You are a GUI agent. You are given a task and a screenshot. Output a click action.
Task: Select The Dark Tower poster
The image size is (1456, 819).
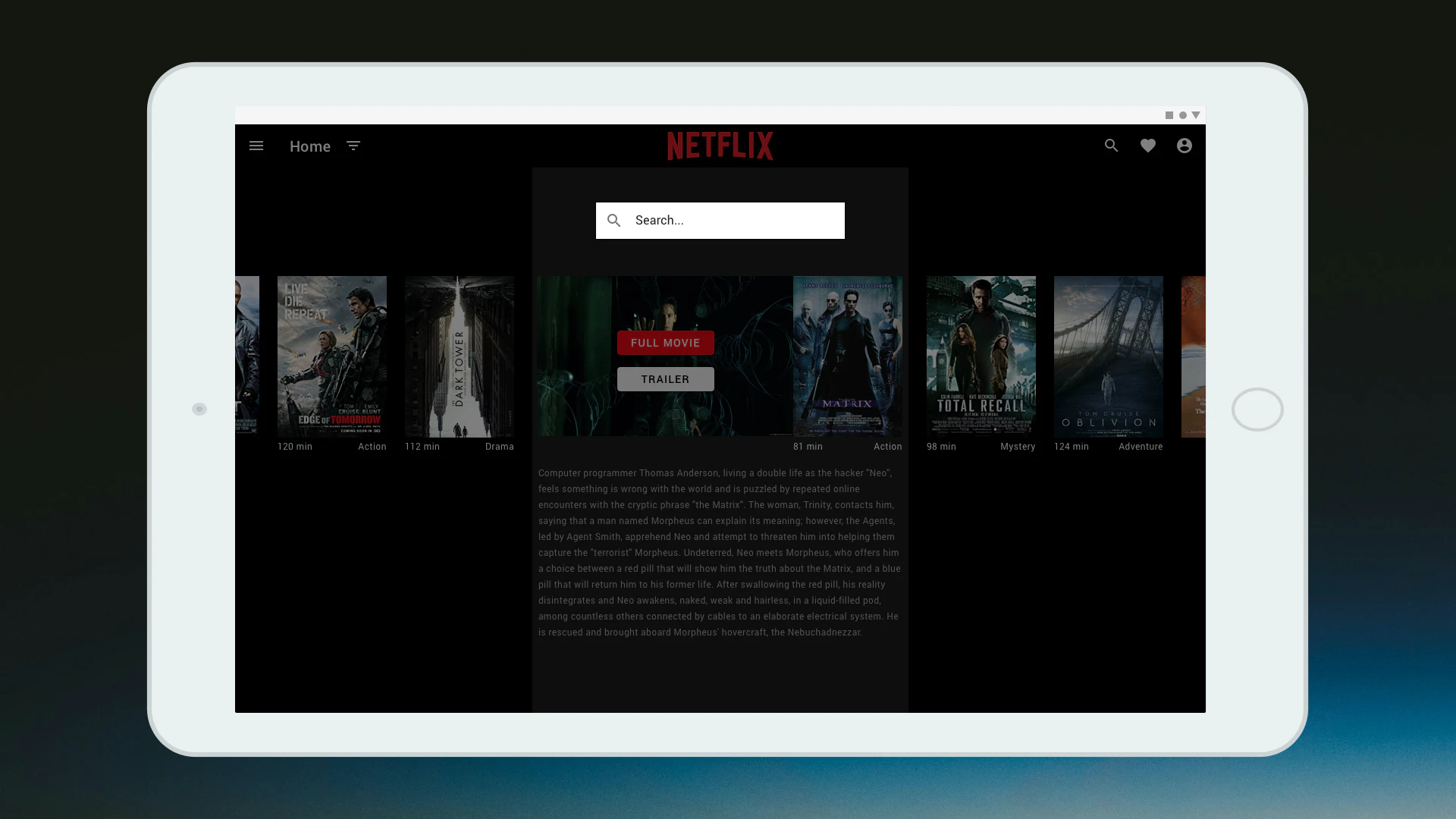point(460,356)
